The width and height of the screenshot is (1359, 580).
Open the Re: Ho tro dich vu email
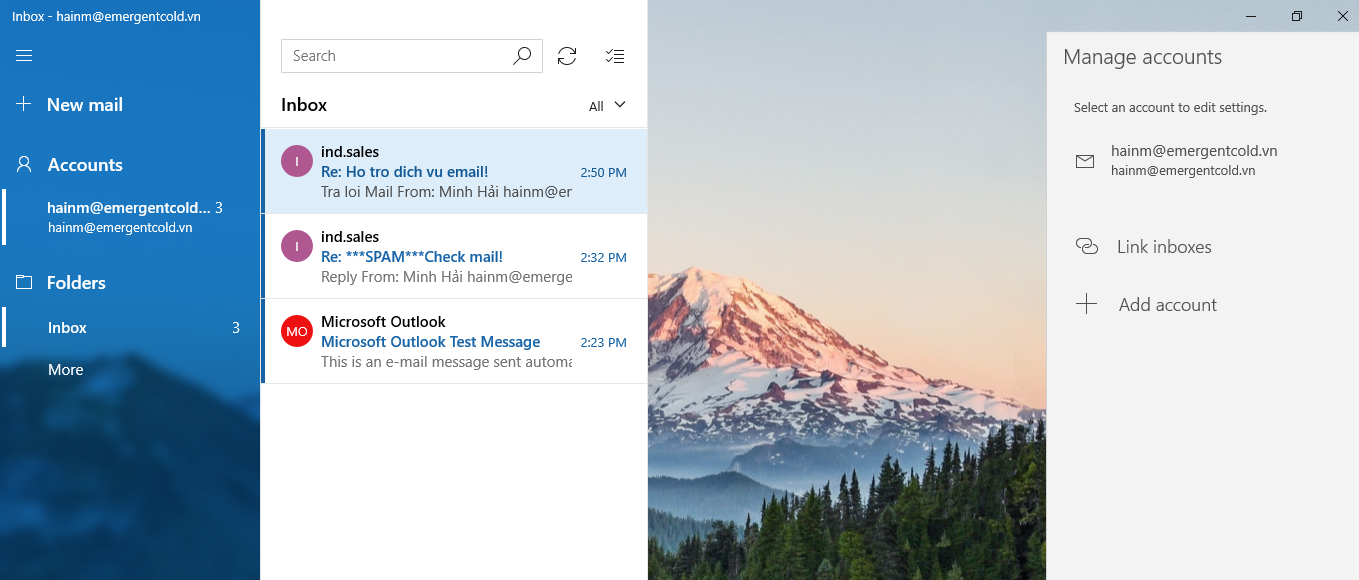coord(404,172)
